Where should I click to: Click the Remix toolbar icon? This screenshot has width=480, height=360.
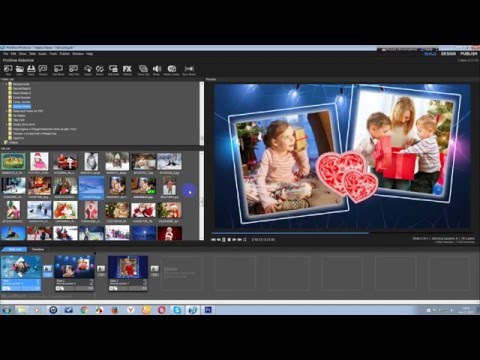pyautogui.click(x=100, y=70)
